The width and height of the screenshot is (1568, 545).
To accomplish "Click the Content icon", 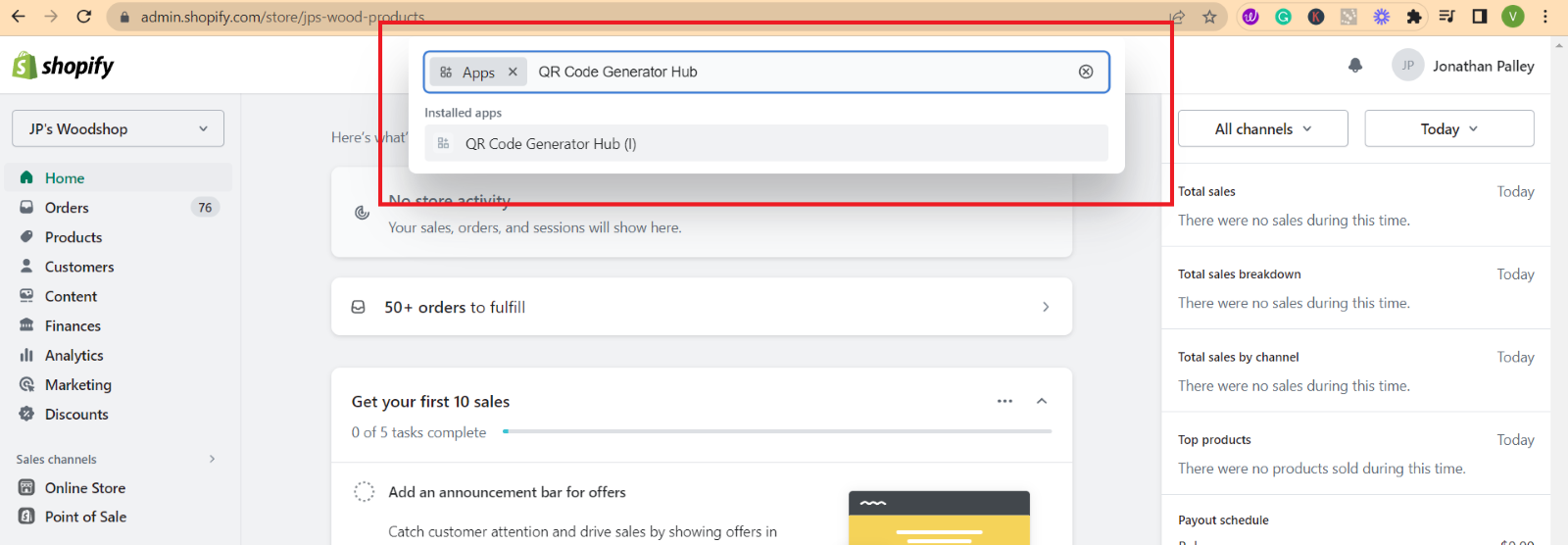I will point(26,295).
